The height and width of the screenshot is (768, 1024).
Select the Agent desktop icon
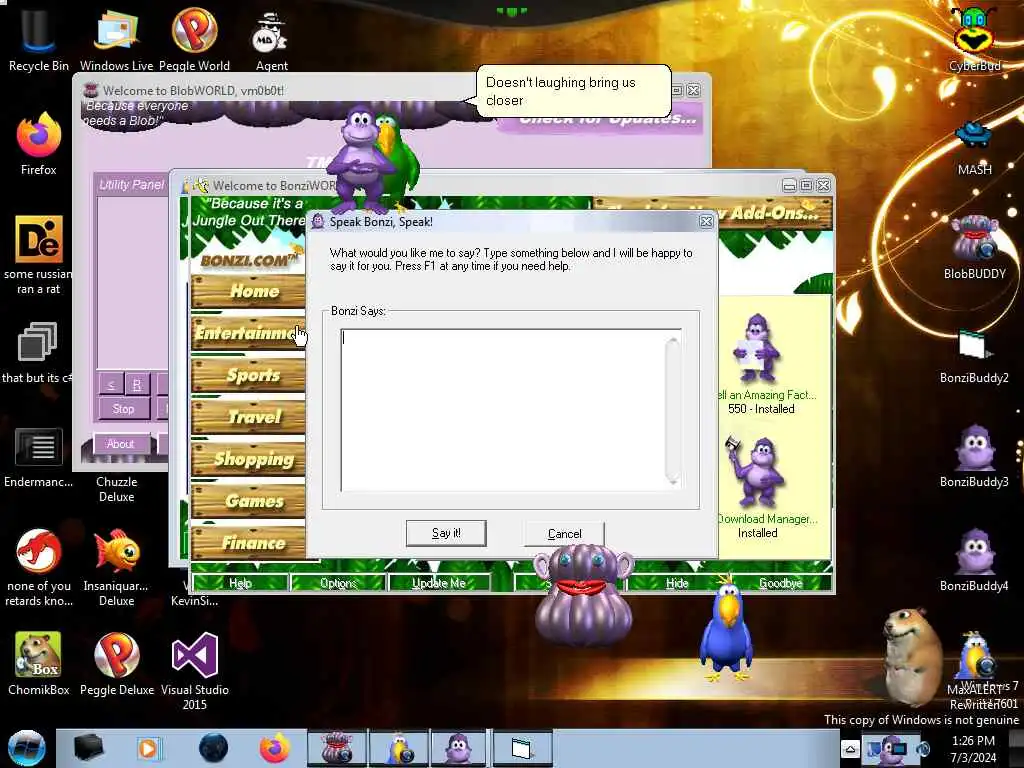[x=271, y=38]
